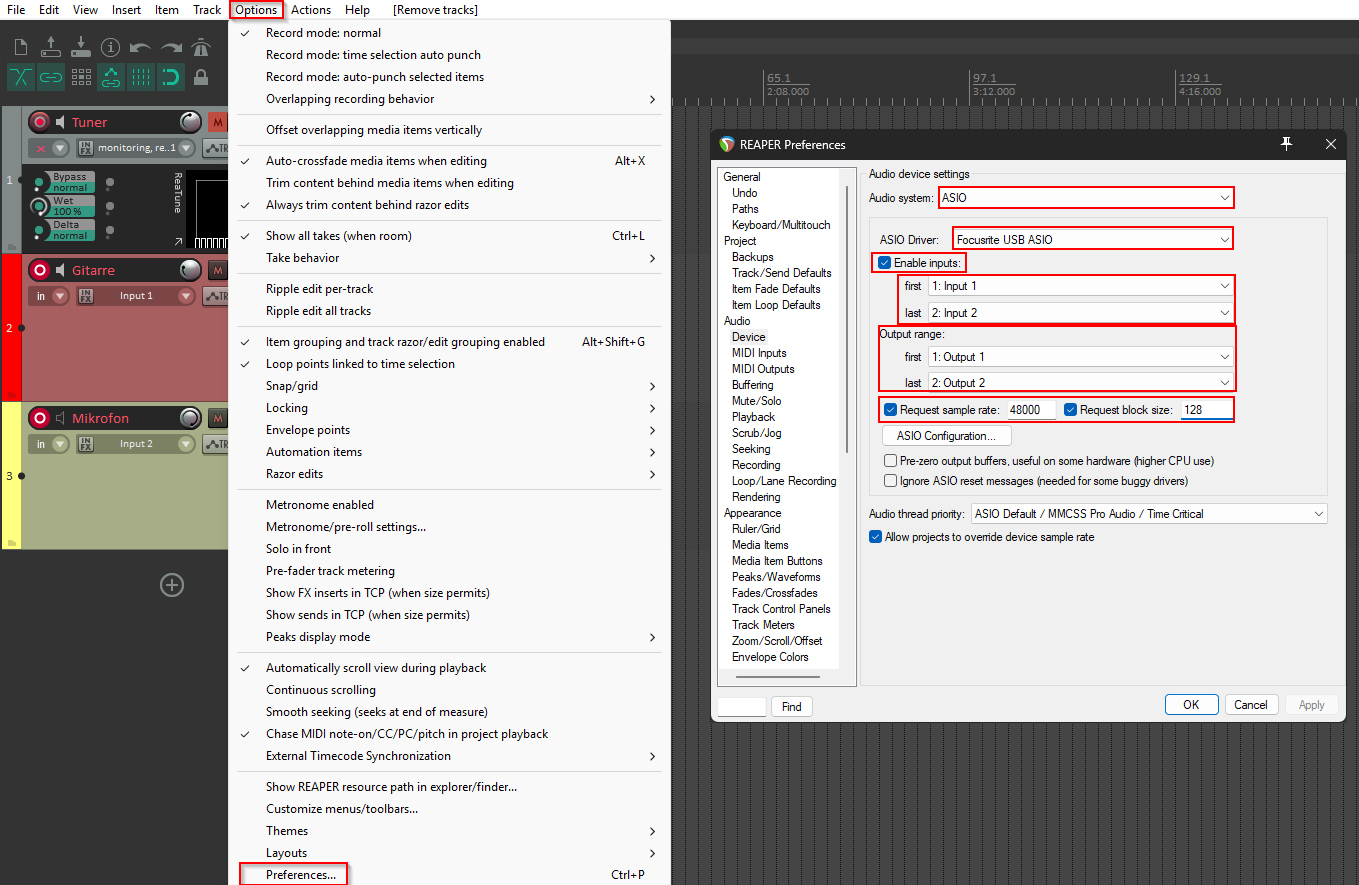
Task: Click the Apply button in Preferences
Action: coord(1311,705)
